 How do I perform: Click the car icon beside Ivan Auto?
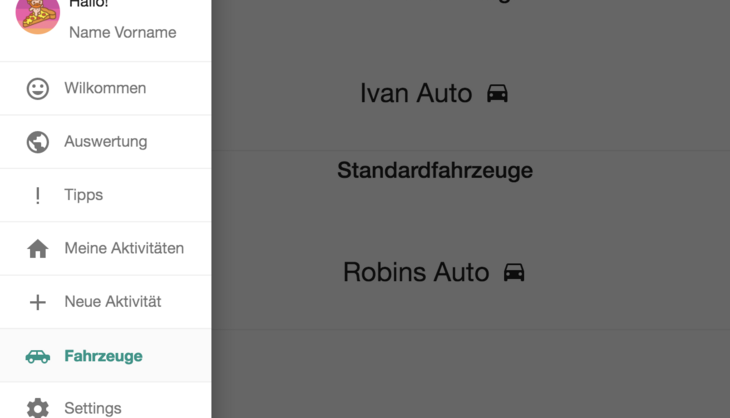point(497,93)
